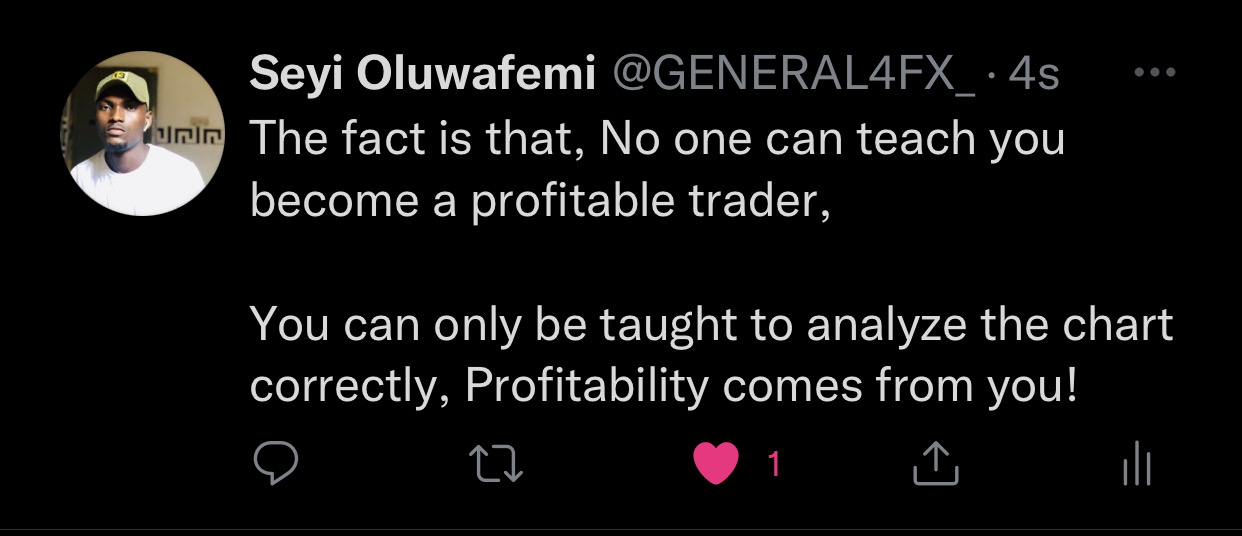Click the line starting "The fact is that"

[656, 139]
